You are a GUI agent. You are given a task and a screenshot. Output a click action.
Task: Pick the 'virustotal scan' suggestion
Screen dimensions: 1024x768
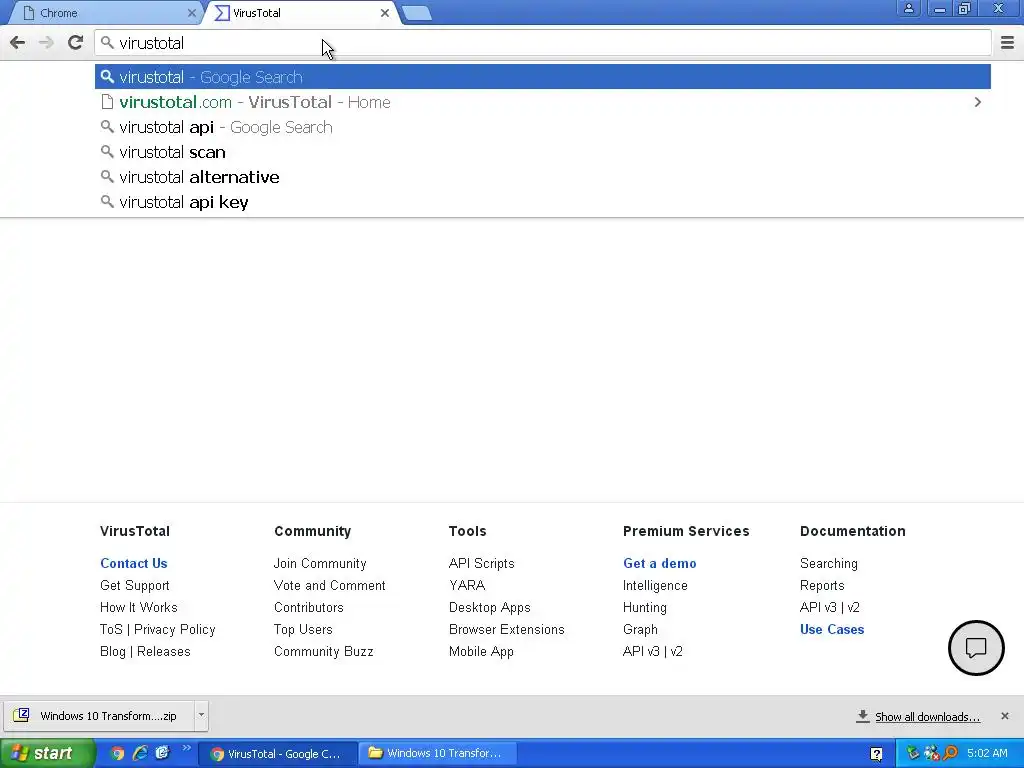click(543, 152)
